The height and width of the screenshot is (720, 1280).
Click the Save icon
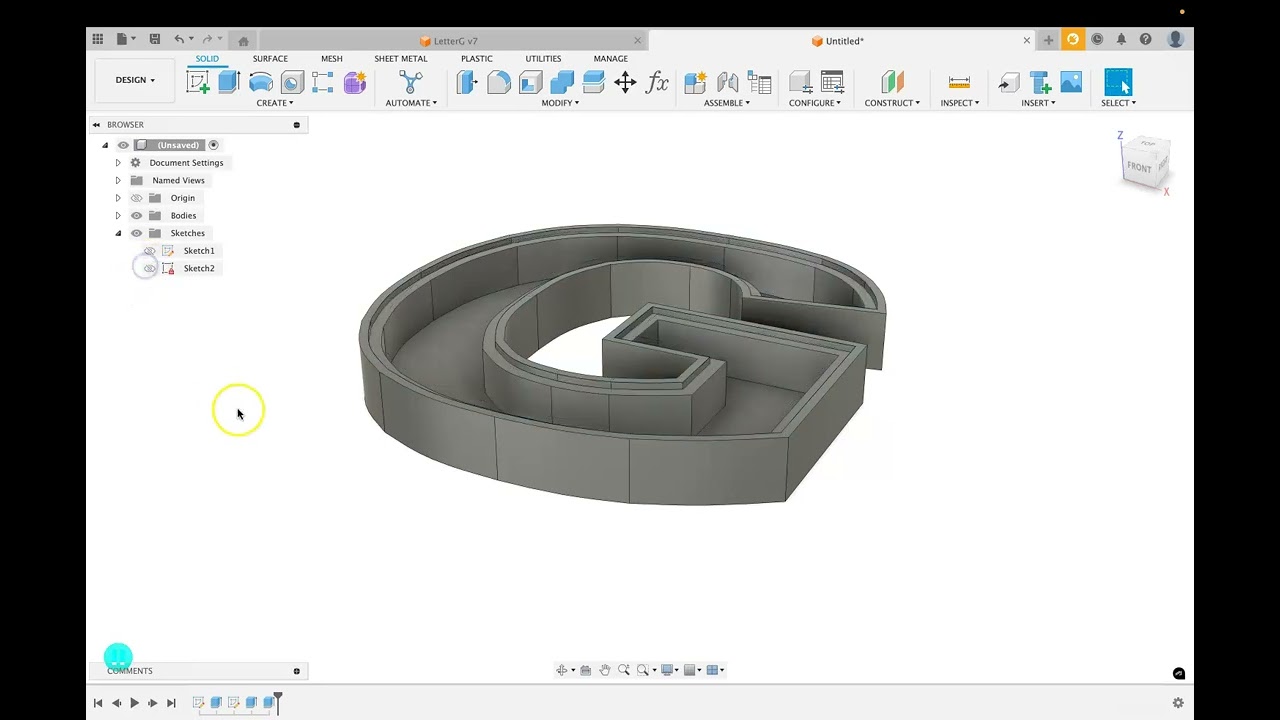click(x=155, y=39)
